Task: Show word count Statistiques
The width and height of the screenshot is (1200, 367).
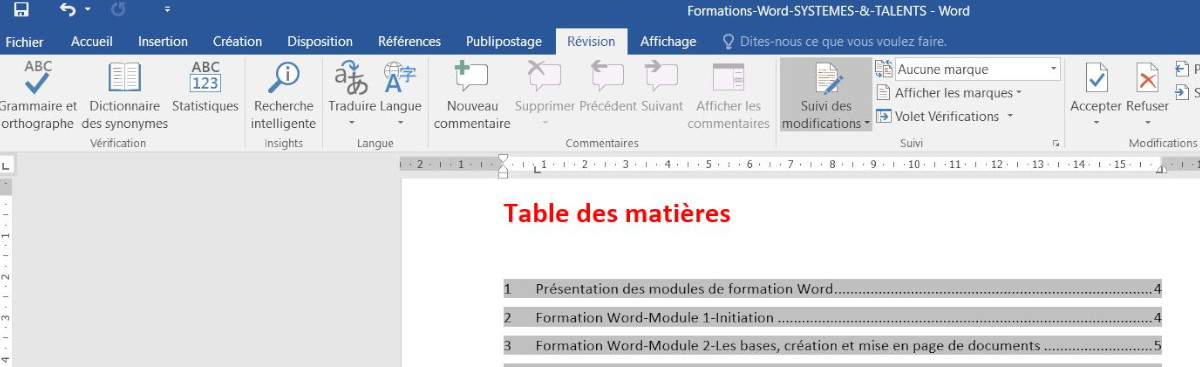Action: coord(205,88)
